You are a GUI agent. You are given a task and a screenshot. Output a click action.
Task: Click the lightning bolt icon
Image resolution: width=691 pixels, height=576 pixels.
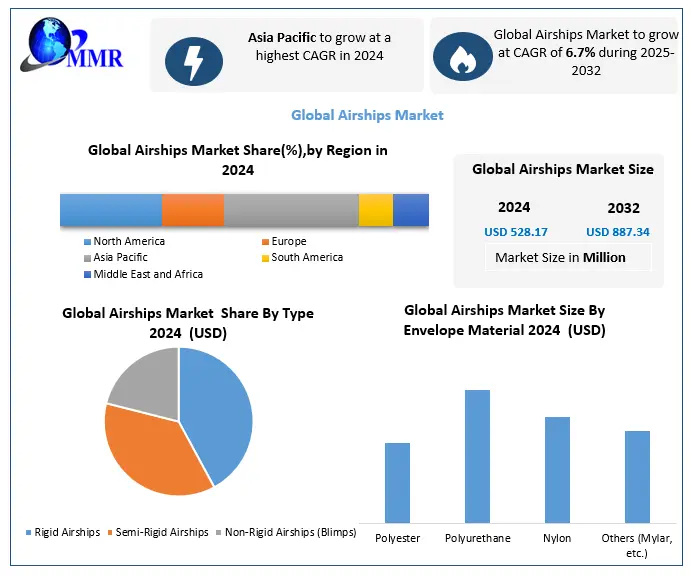[x=193, y=57]
